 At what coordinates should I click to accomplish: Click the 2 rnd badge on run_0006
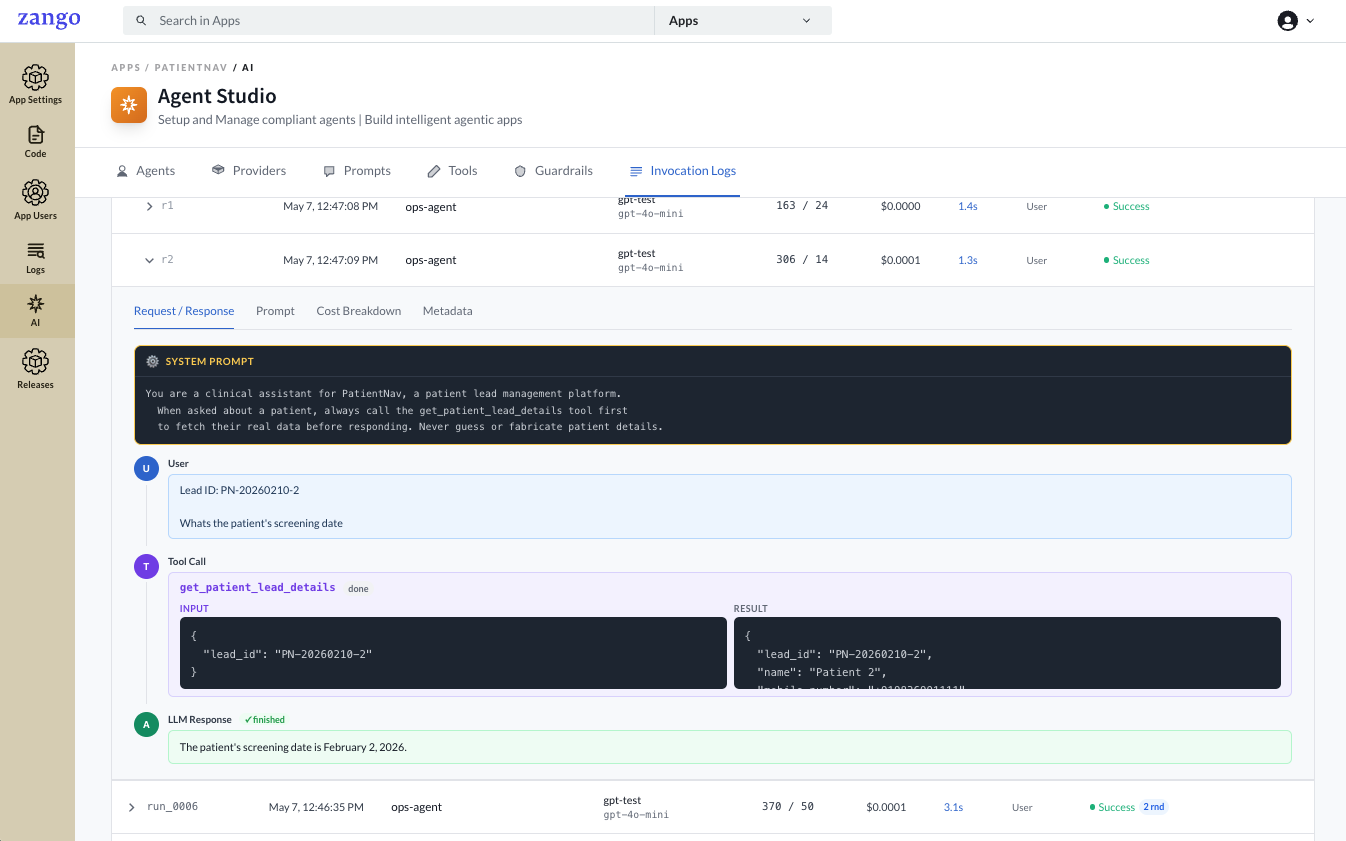1154,807
